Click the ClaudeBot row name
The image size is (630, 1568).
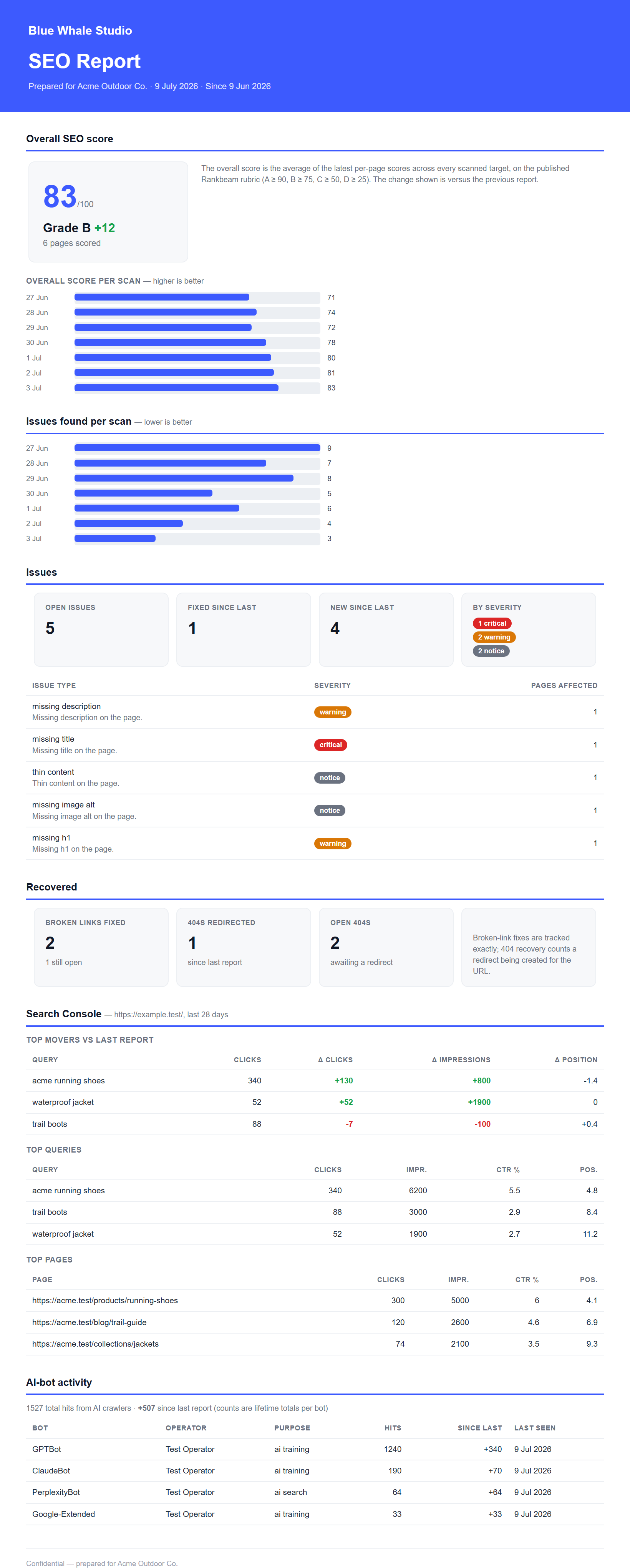point(51,1471)
